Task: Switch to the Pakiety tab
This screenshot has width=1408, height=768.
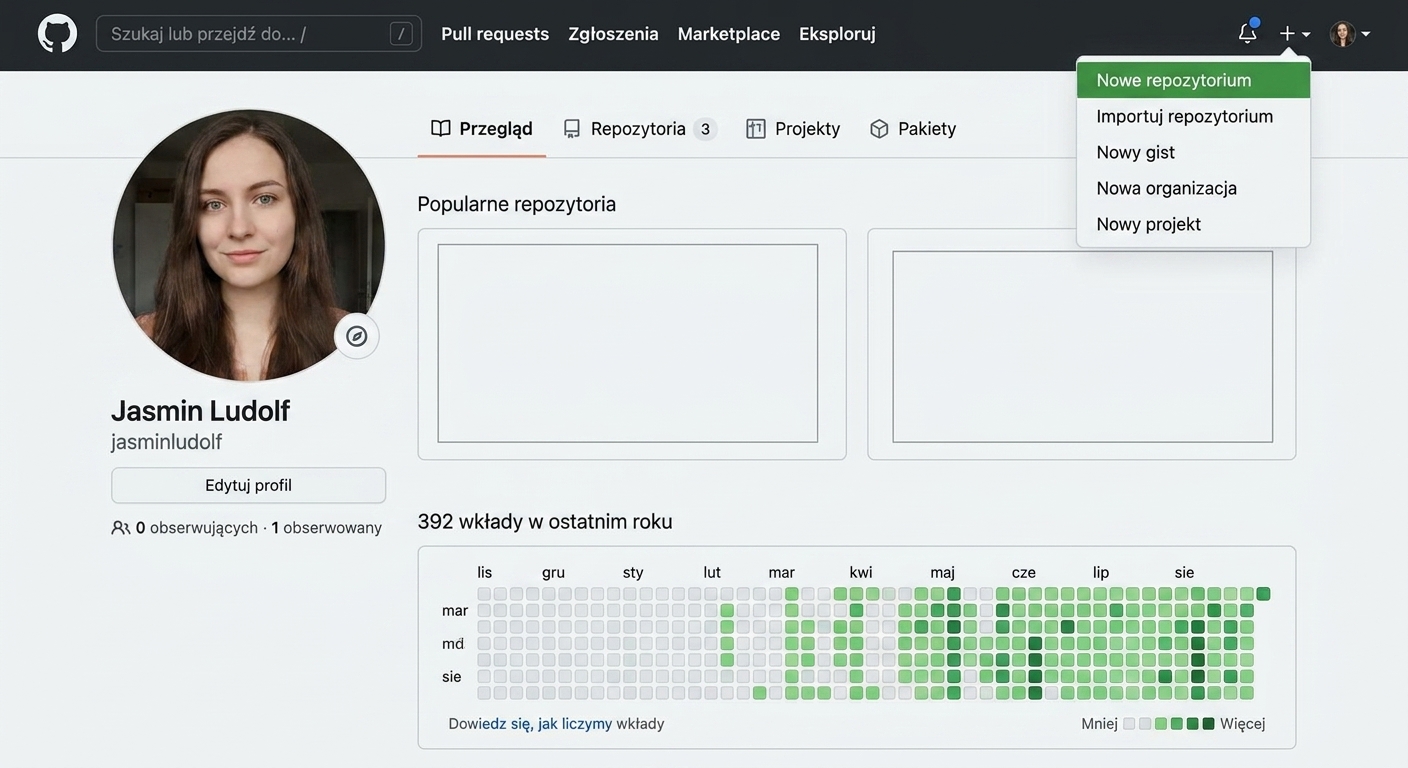Action: (x=913, y=129)
